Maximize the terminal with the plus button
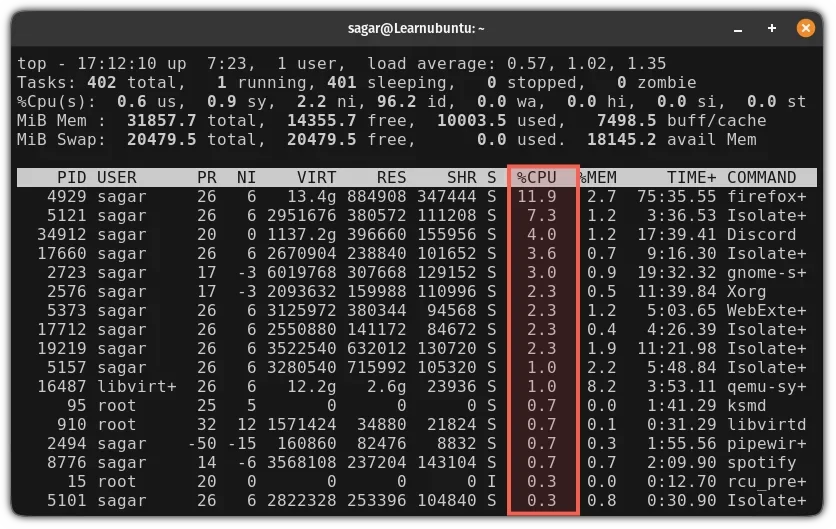The height and width of the screenshot is (529, 836). pyautogui.click(x=771, y=28)
